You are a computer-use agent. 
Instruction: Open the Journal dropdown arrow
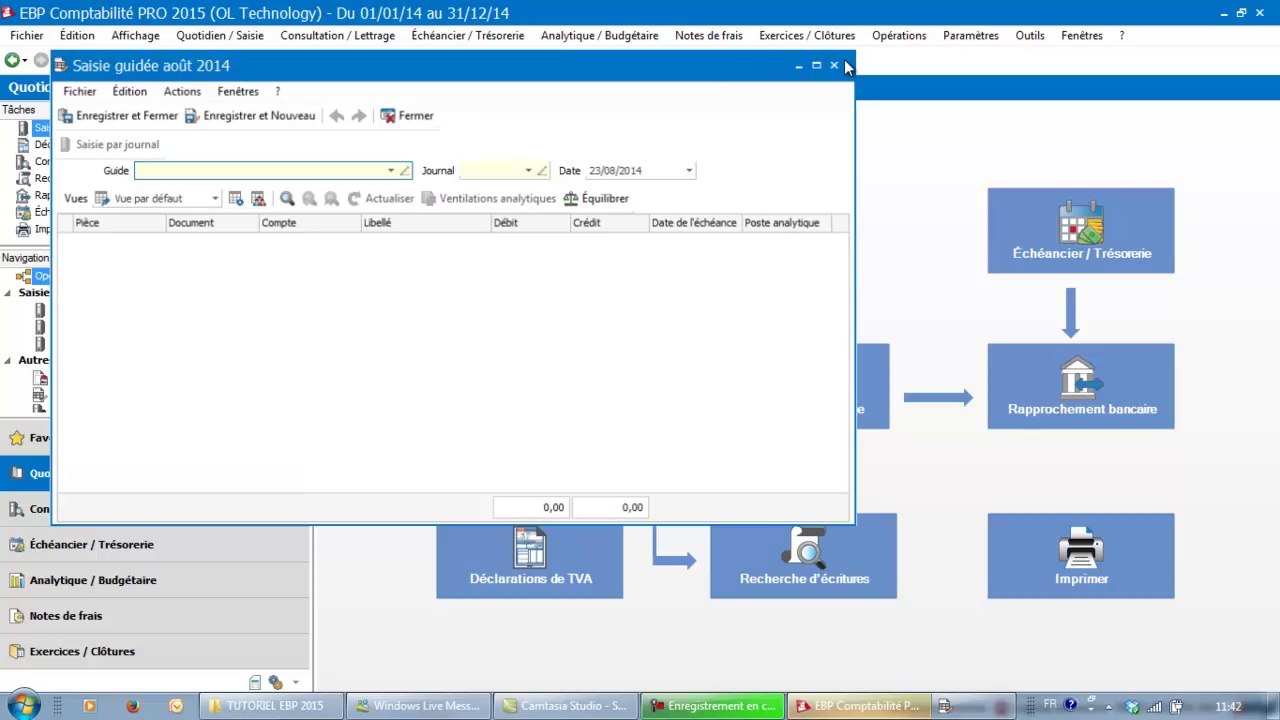[x=528, y=171]
